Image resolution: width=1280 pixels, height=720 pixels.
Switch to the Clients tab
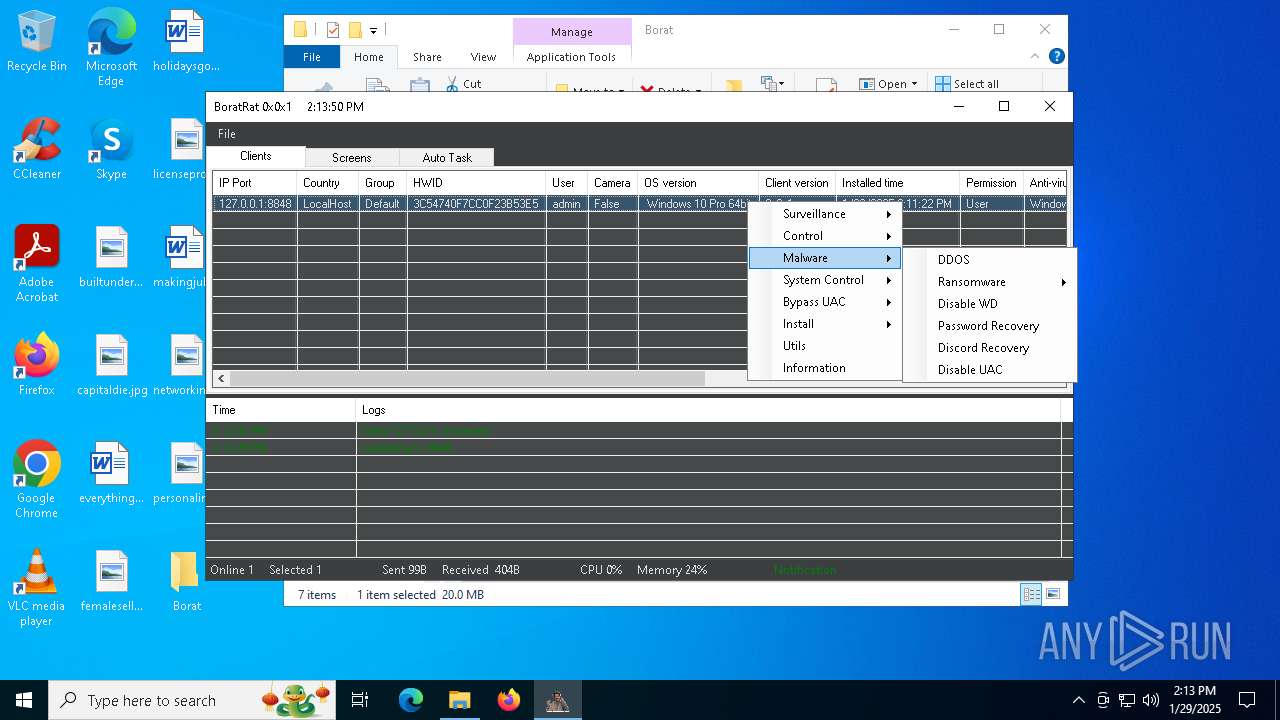click(x=256, y=156)
